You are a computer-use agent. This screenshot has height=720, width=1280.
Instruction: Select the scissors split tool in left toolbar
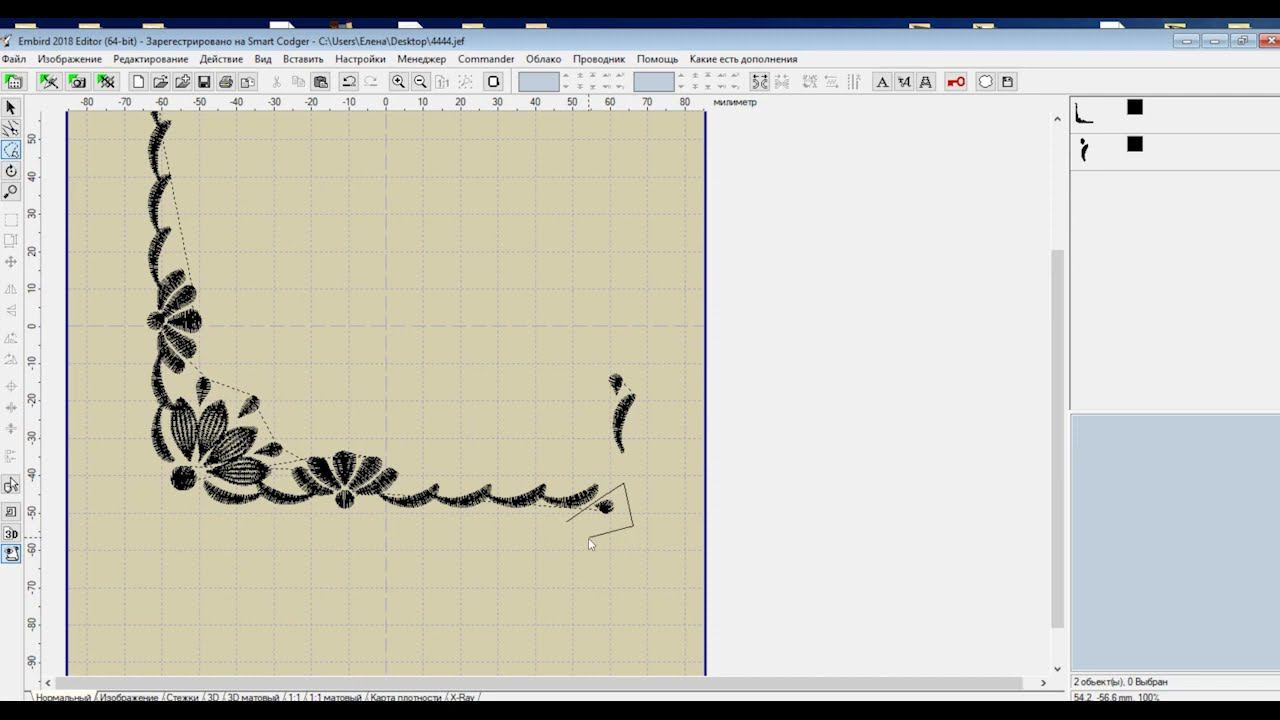tap(11, 129)
